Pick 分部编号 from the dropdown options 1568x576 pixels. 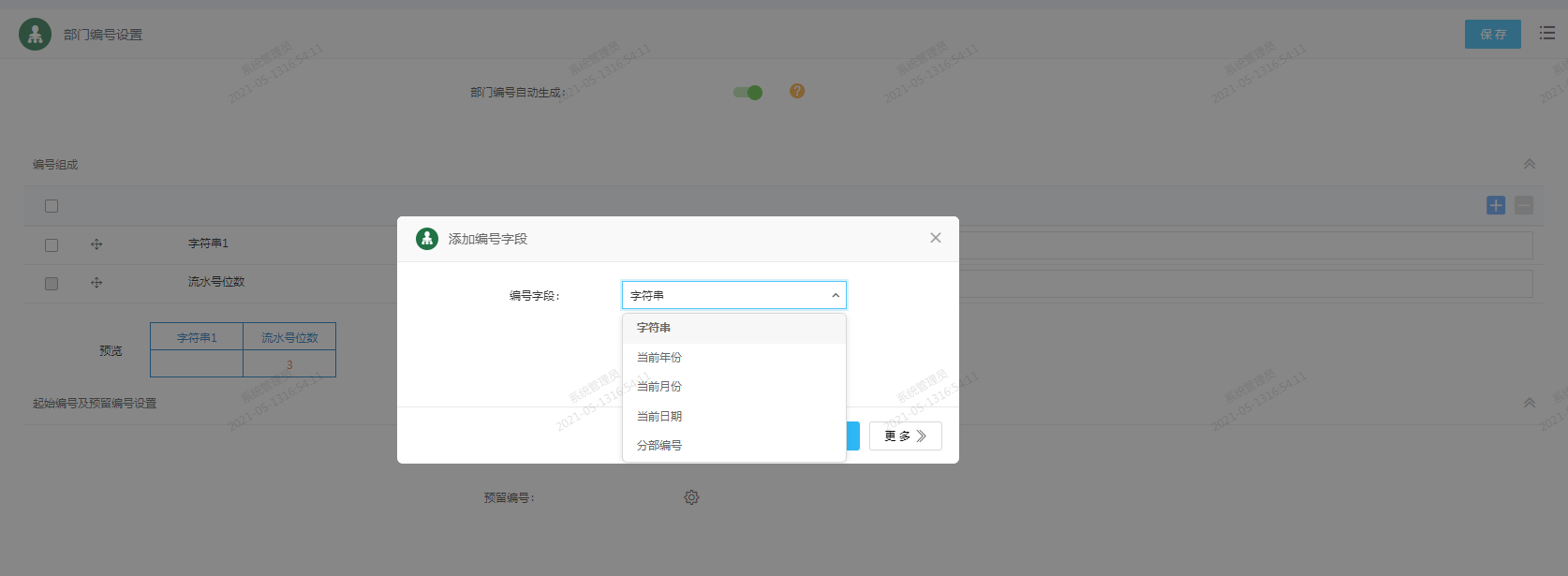point(659,446)
